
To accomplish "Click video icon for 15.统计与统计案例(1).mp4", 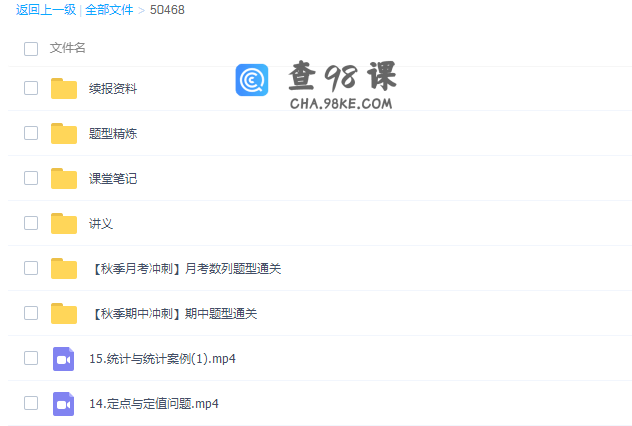I will (64, 358).
